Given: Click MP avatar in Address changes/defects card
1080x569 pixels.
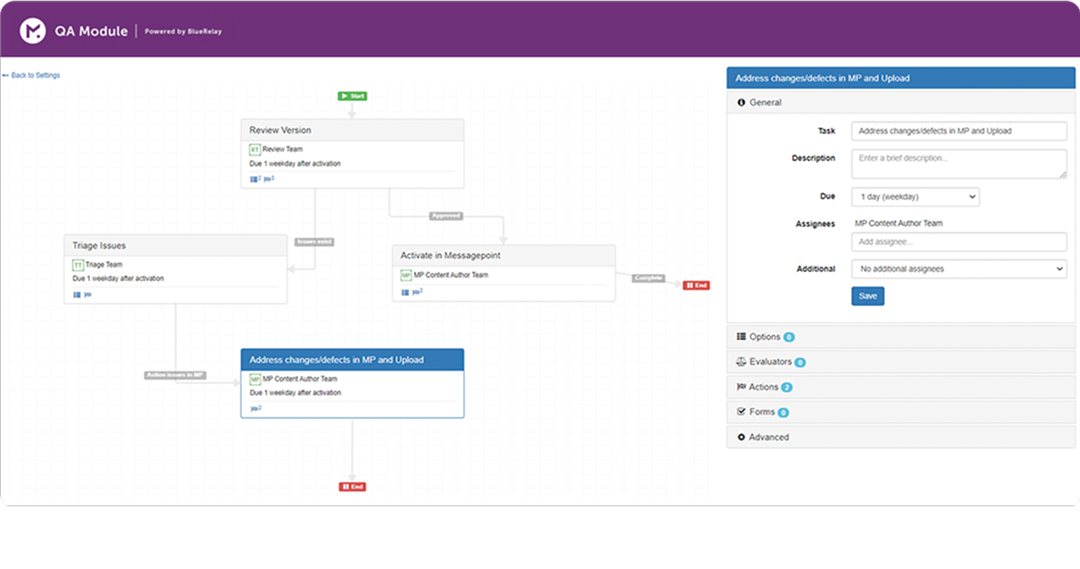Looking at the screenshot, I should click(x=255, y=379).
